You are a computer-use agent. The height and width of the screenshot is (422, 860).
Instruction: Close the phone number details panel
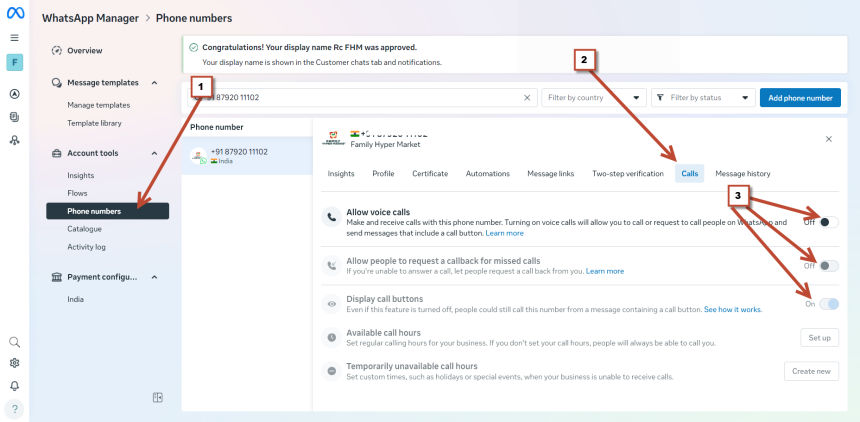(x=829, y=139)
